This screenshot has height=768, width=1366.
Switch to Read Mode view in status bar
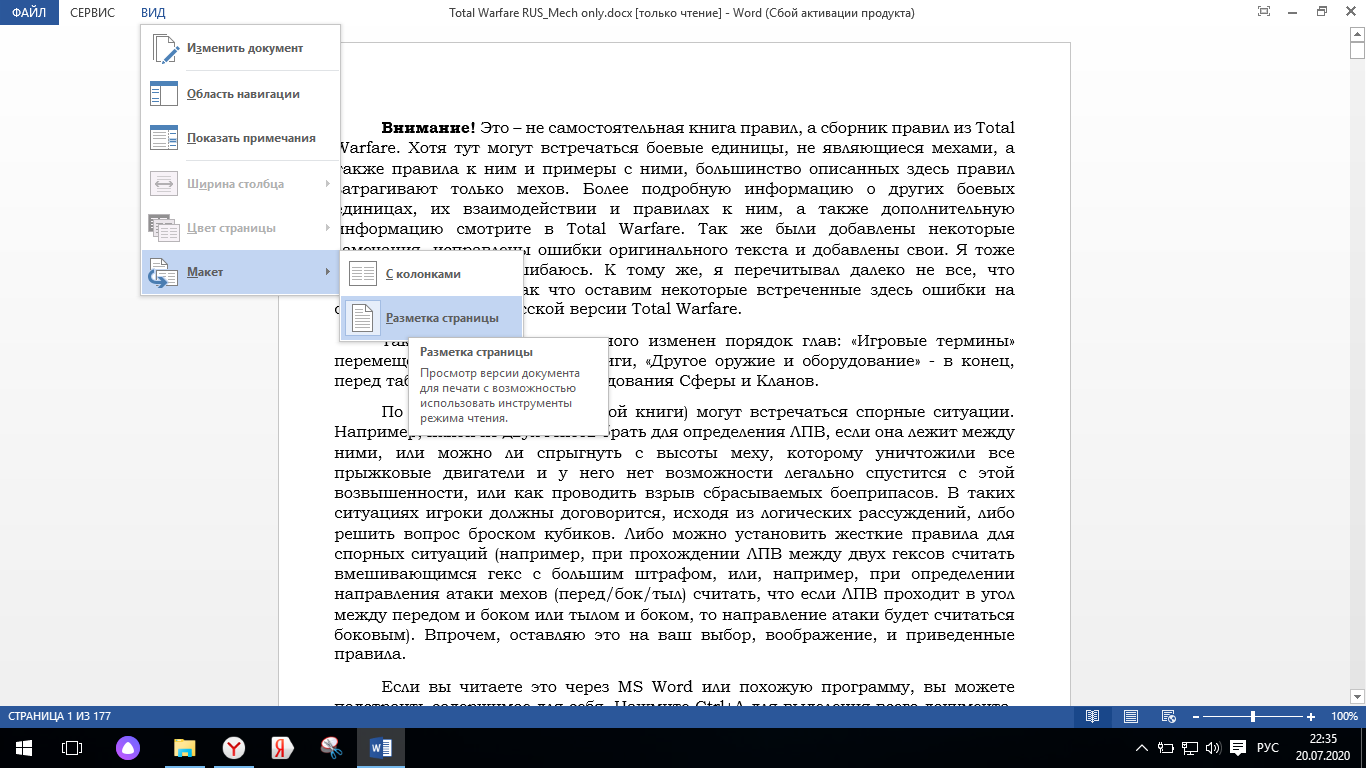(x=1093, y=717)
